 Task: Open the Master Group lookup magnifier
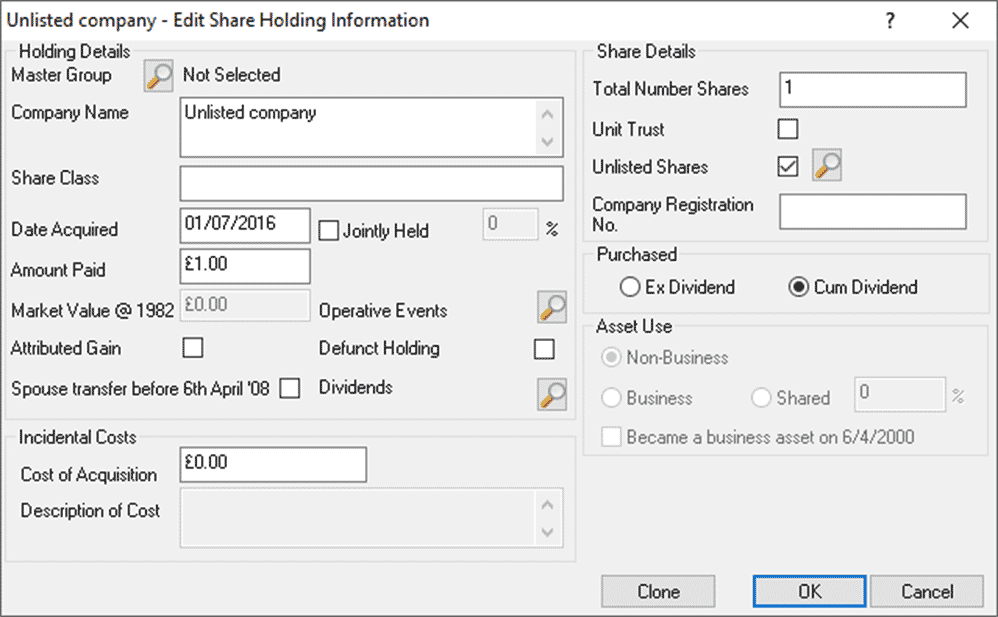[x=157, y=75]
